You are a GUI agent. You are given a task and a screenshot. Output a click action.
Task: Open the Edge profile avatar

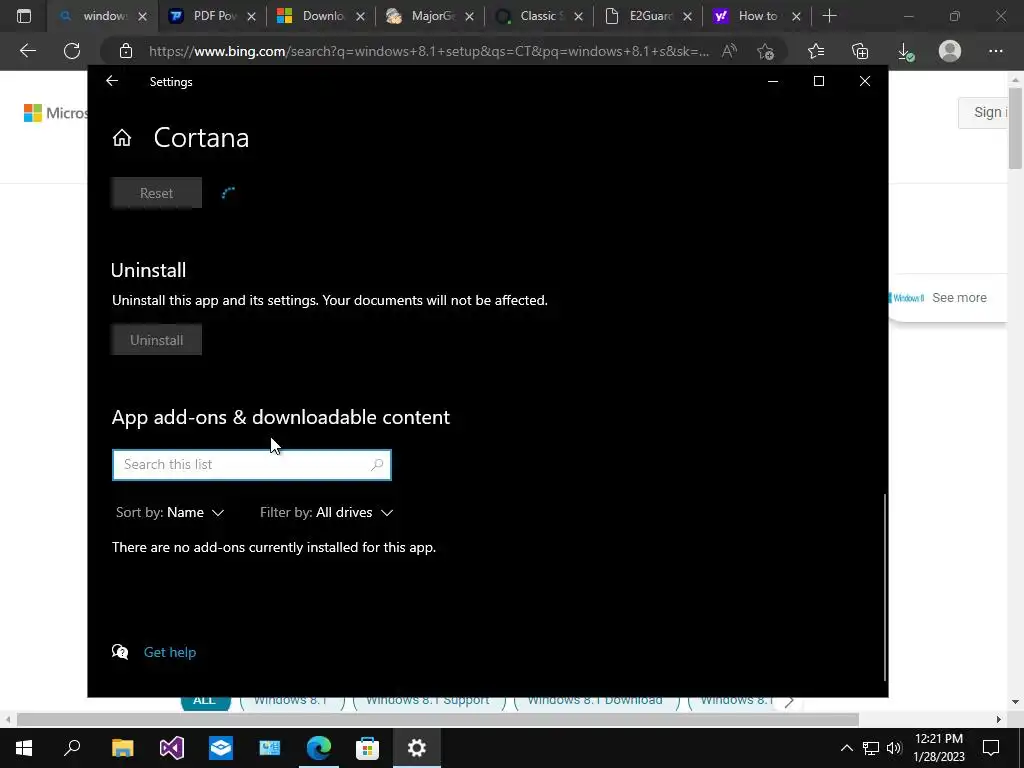pyautogui.click(x=950, y=51)
